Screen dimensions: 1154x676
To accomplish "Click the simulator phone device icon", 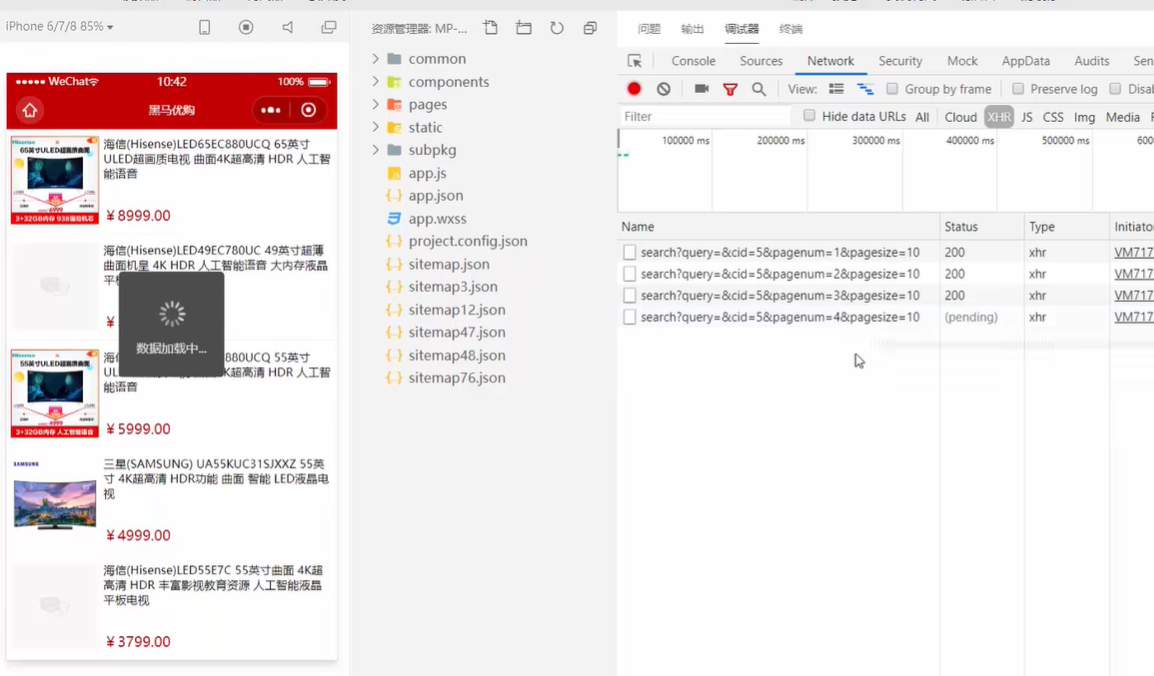I will click(x=205, y=27).
